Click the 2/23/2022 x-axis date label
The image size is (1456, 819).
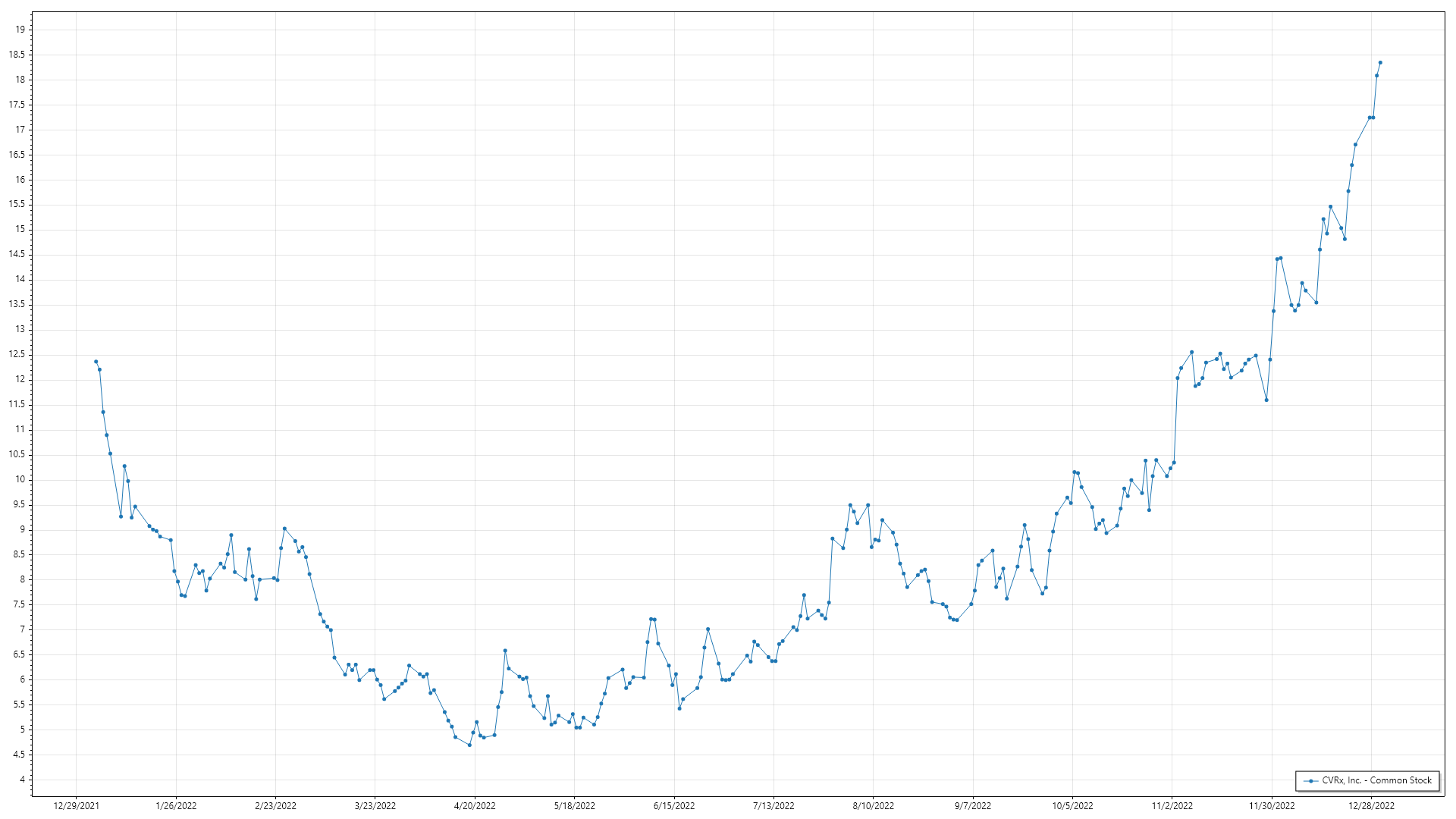(x=275, y=806)
